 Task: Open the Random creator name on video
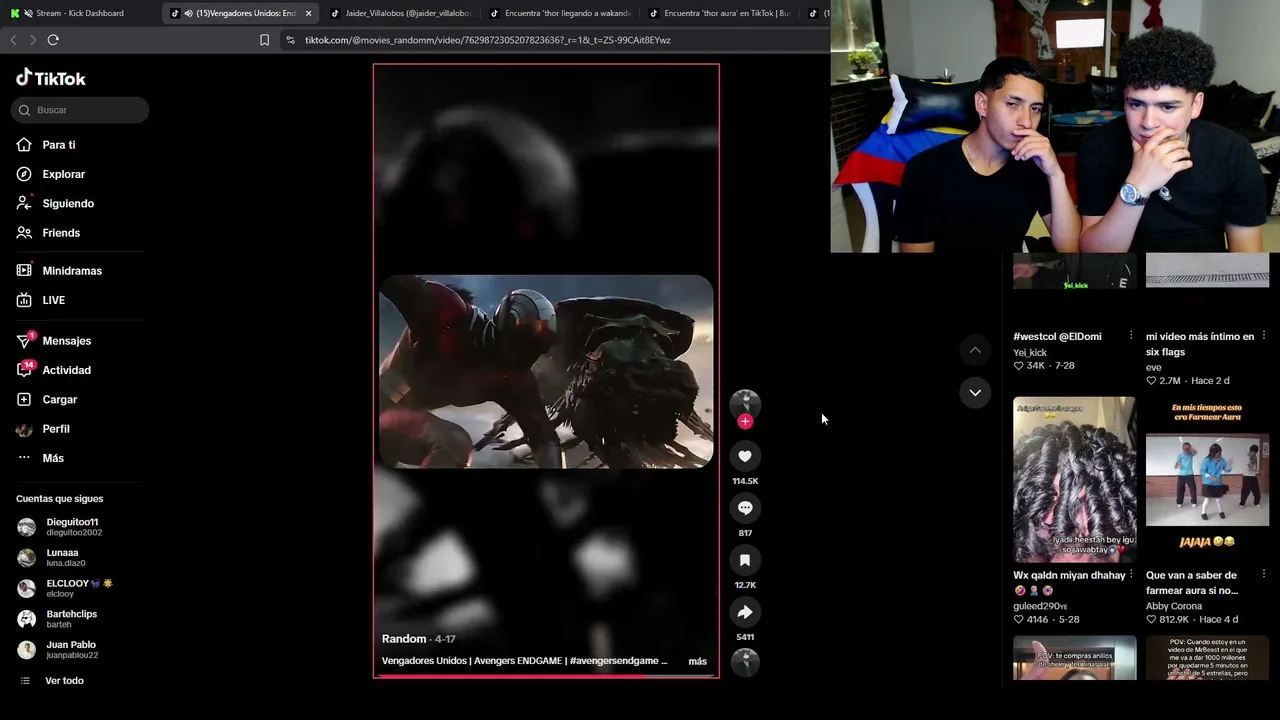click(x=404, y=639)
